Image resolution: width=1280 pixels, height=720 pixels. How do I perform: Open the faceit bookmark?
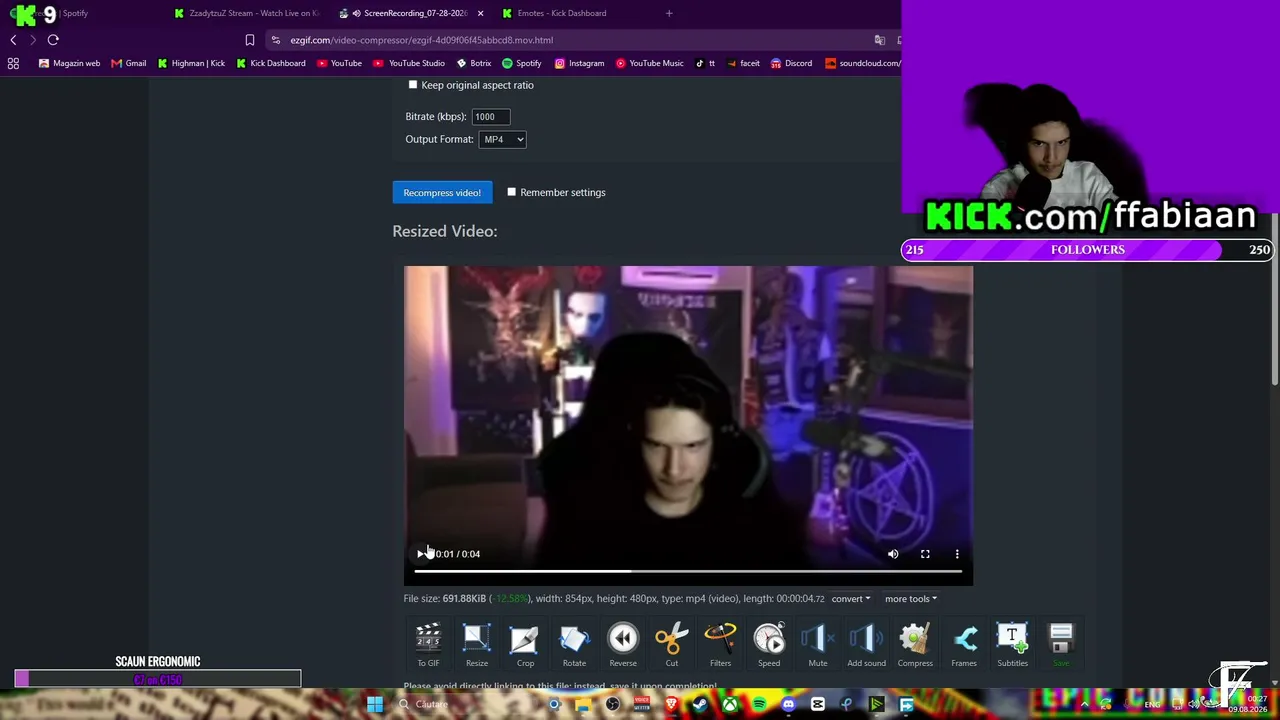pos(743,63)
